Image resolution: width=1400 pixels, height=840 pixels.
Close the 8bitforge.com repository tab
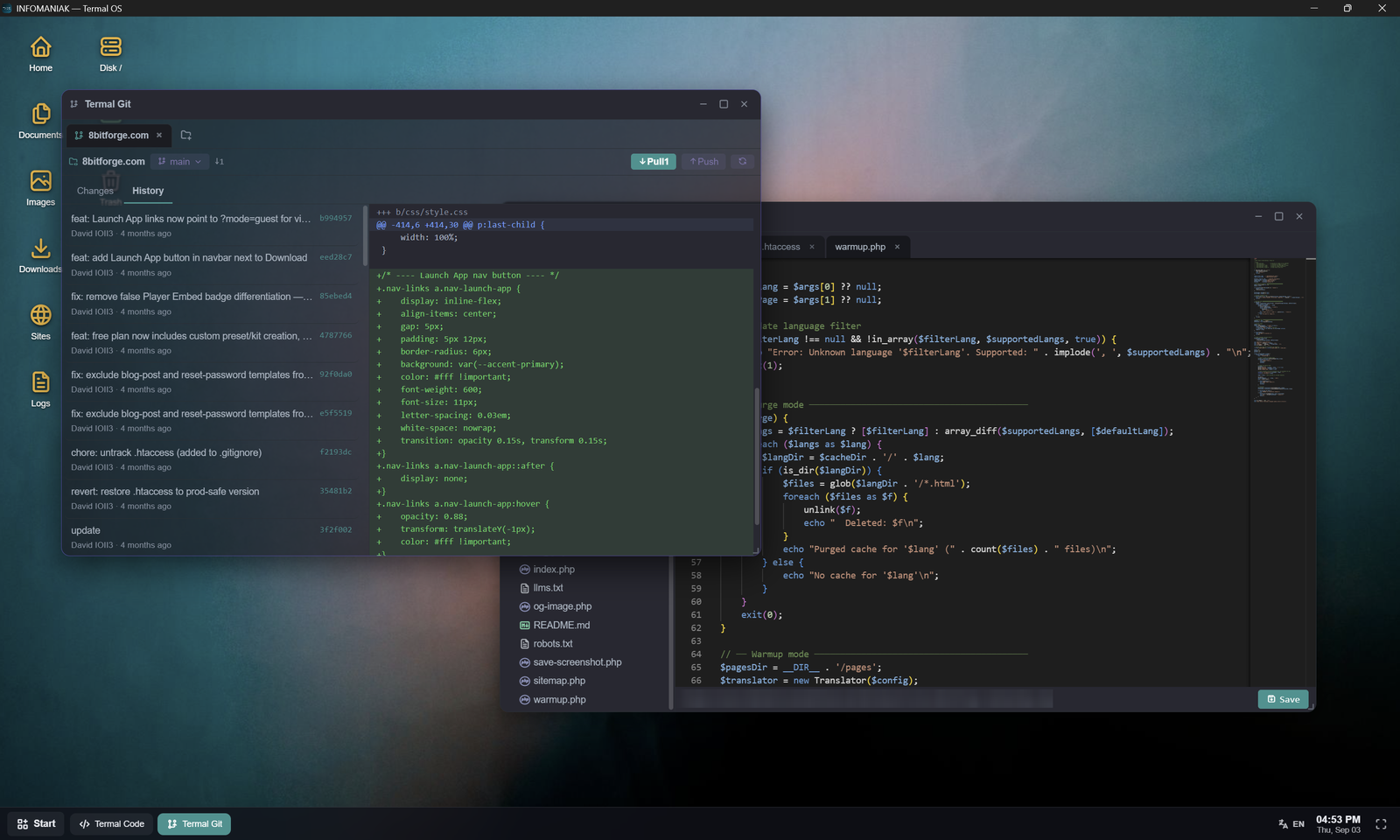tap(159, 135)
